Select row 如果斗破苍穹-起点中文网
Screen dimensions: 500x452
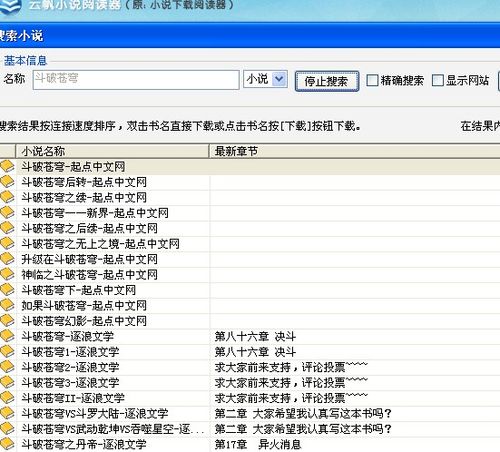coord(250,305)
